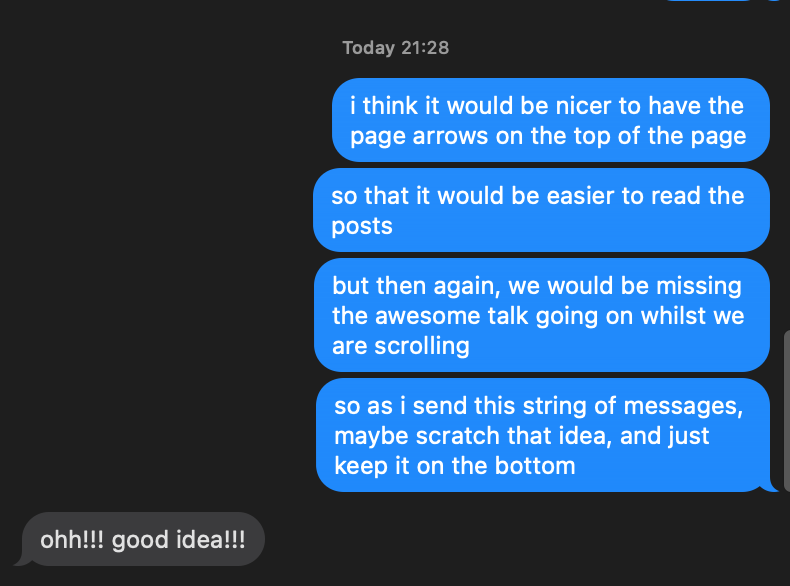Click the word "posts" in second message
Viewport: 790px width, 586px height.
[362, 226]
